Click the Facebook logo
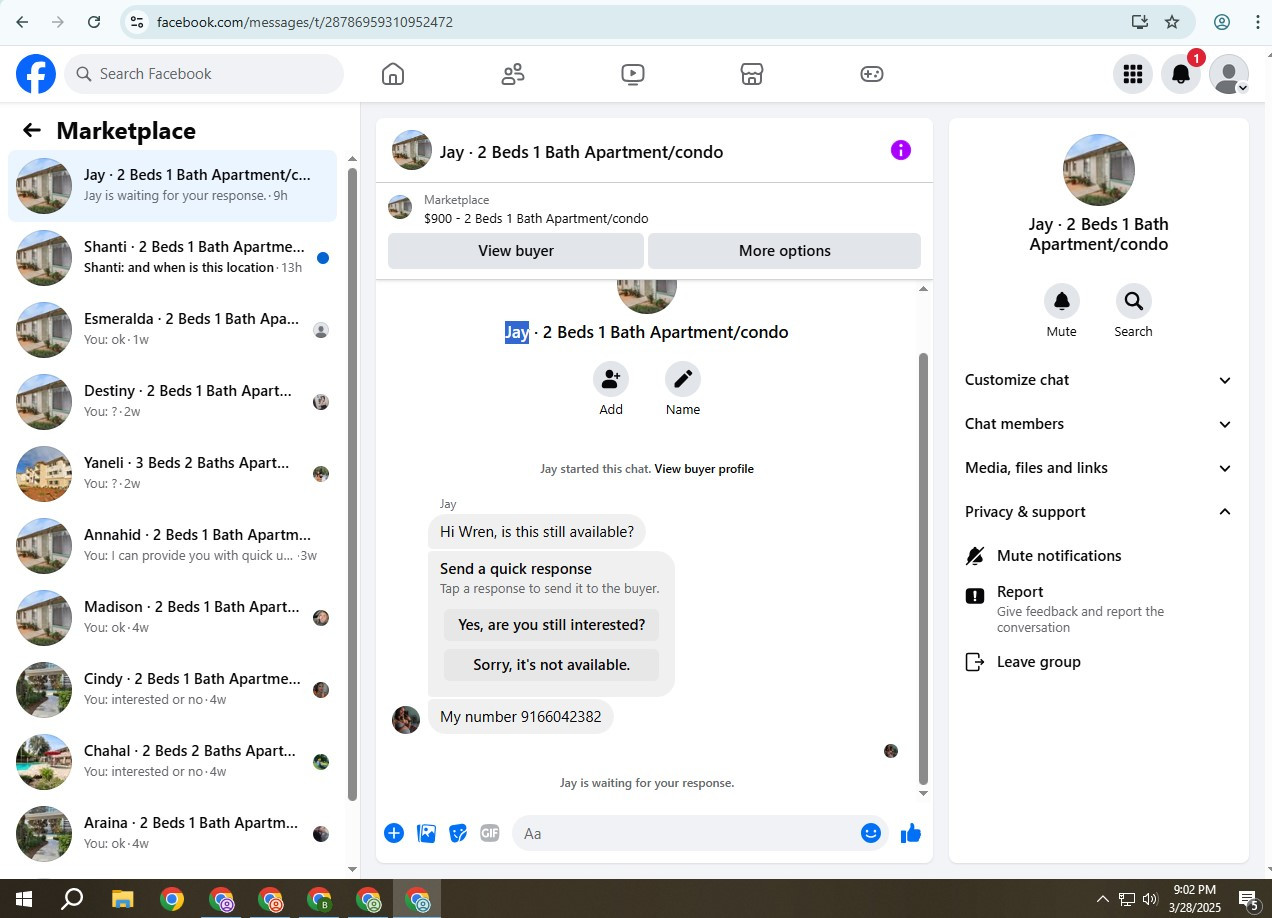 [36, 74]
